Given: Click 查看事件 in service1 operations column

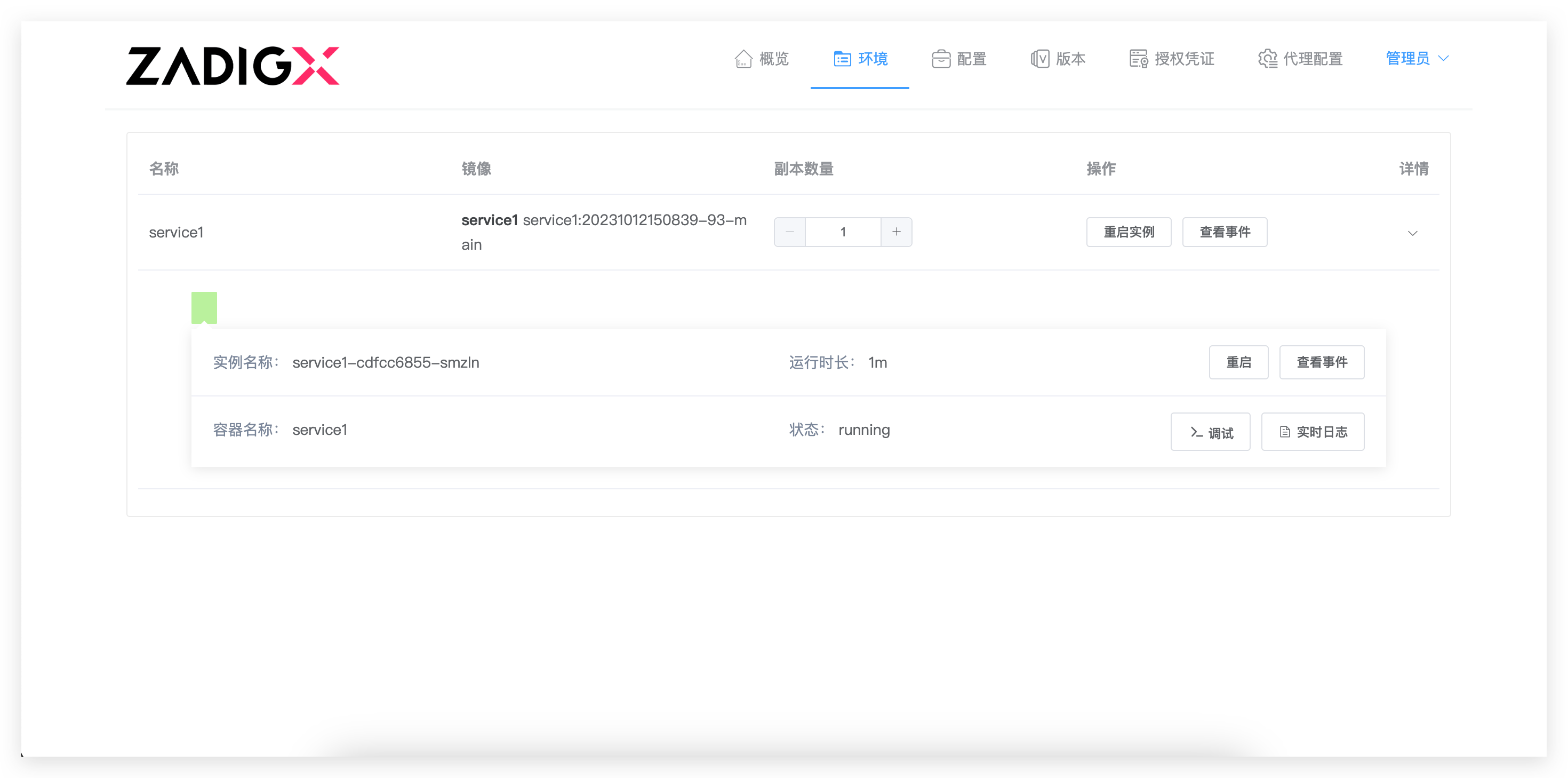Looking at the screenshot, I should [1224, 232].
